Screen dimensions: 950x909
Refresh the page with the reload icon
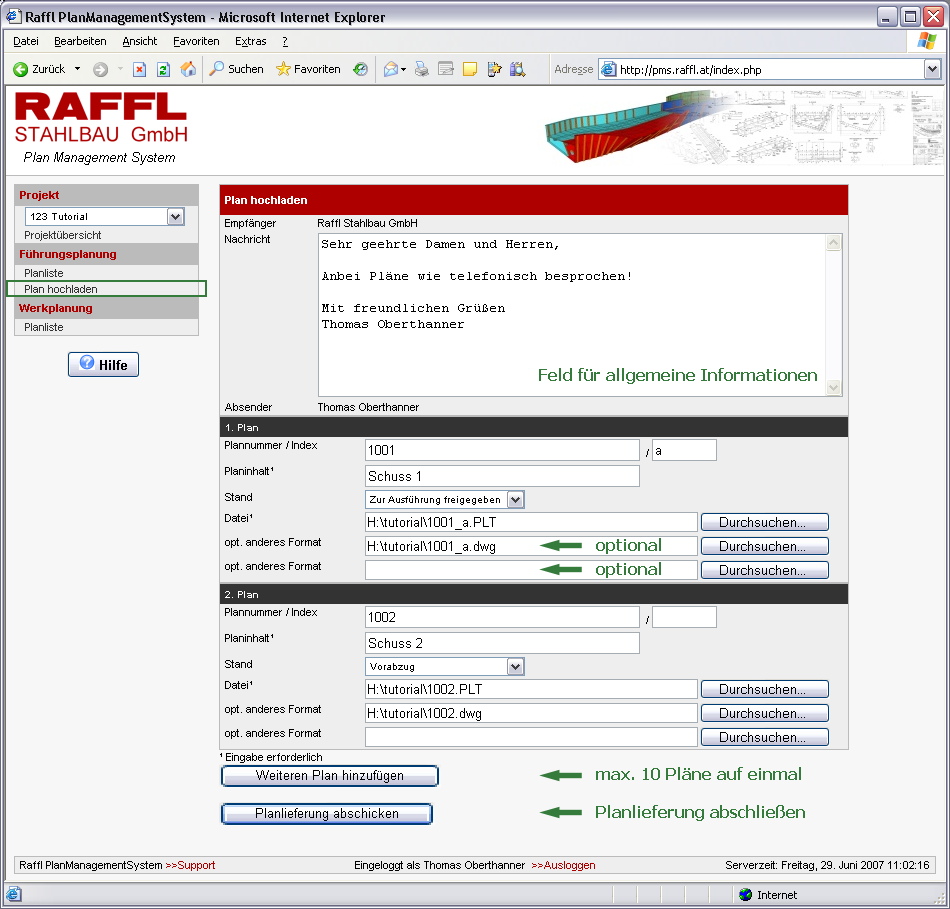[164, 69]
